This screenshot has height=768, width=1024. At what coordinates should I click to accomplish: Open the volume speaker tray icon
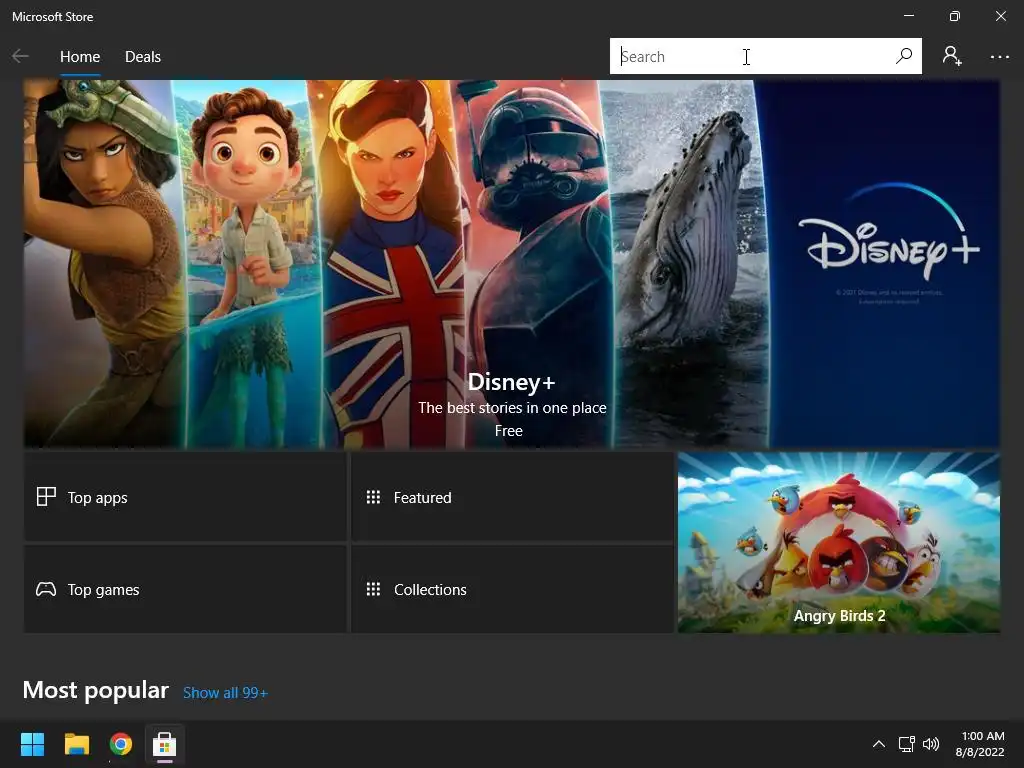(931, 744)
